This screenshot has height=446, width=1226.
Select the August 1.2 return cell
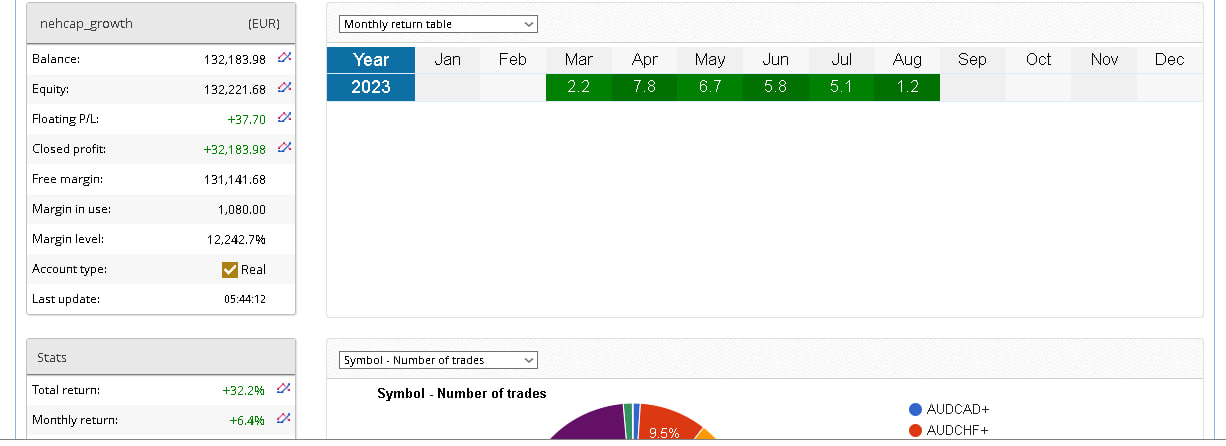pos(907,87)
